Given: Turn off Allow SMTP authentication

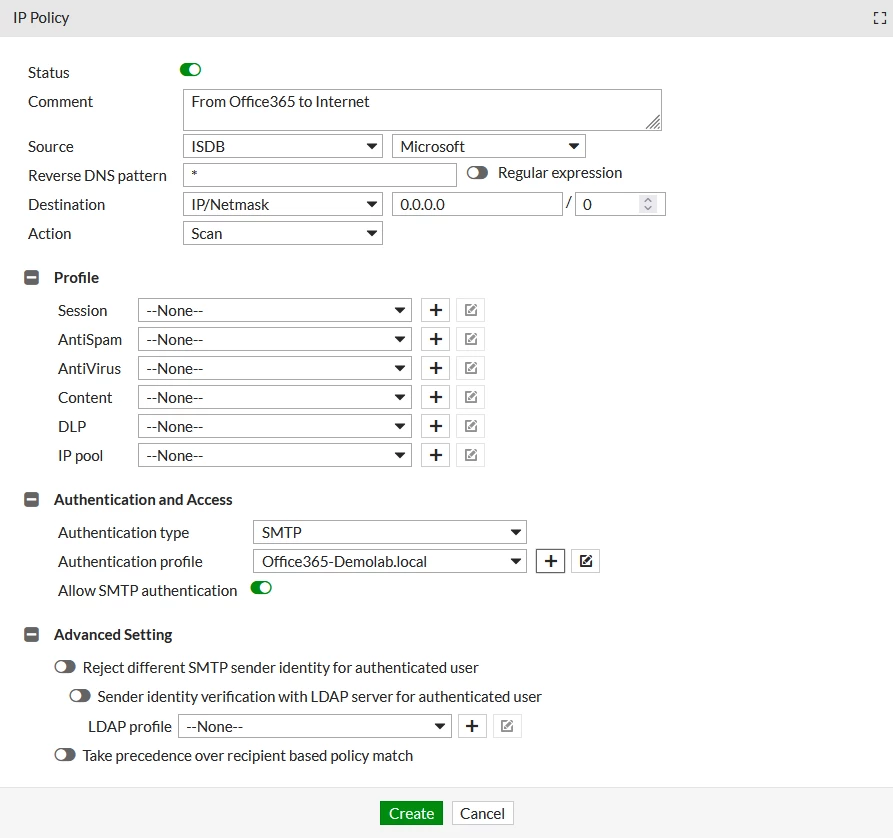Looking at the screenshot, I should [261, 588].
